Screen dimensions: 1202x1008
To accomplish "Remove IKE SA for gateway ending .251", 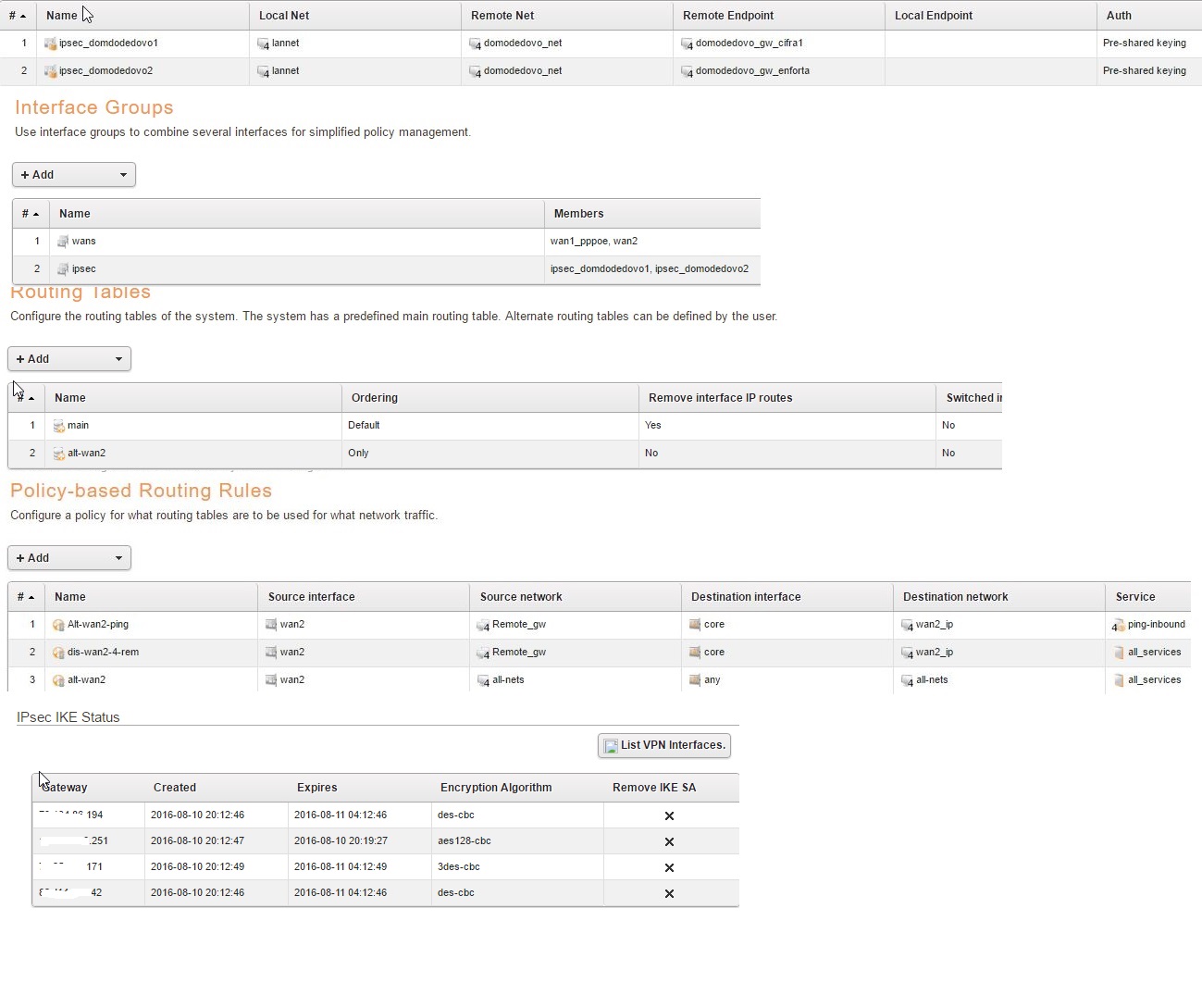I will [x=669, y=842].
